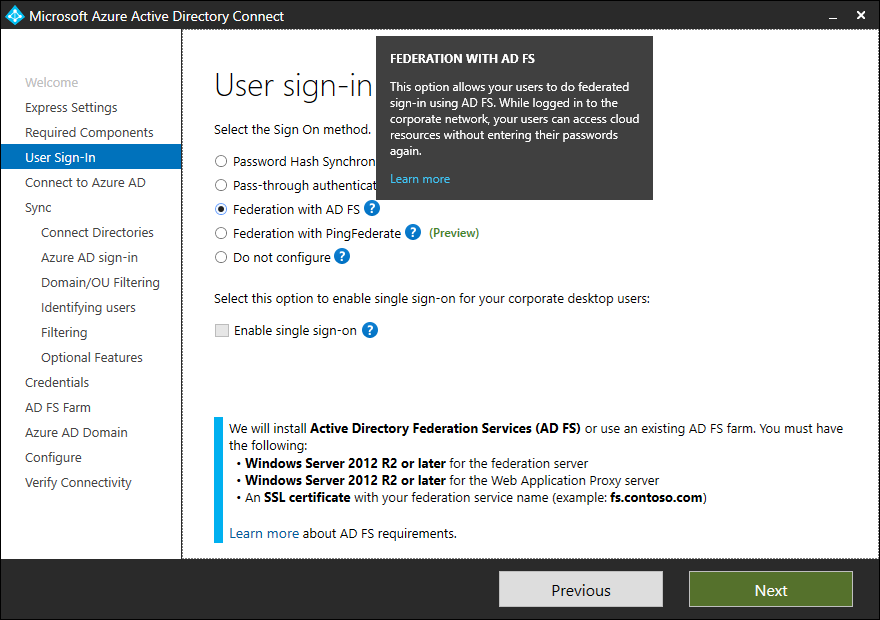Select Password Hash Synchronization method

pos(220,160)
